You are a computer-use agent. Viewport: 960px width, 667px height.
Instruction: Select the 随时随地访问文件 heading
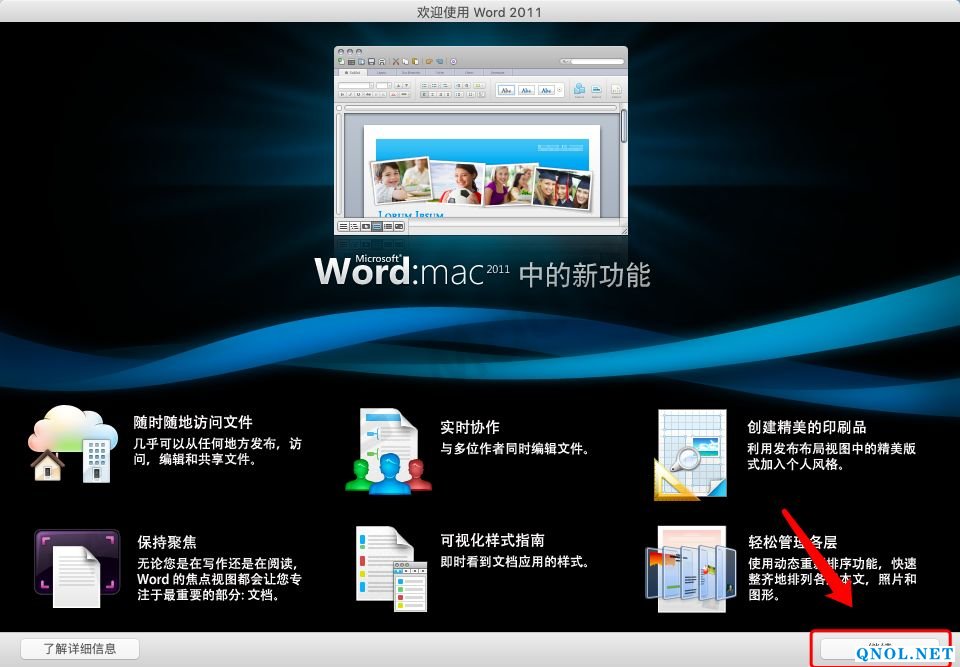coord(193,423)
